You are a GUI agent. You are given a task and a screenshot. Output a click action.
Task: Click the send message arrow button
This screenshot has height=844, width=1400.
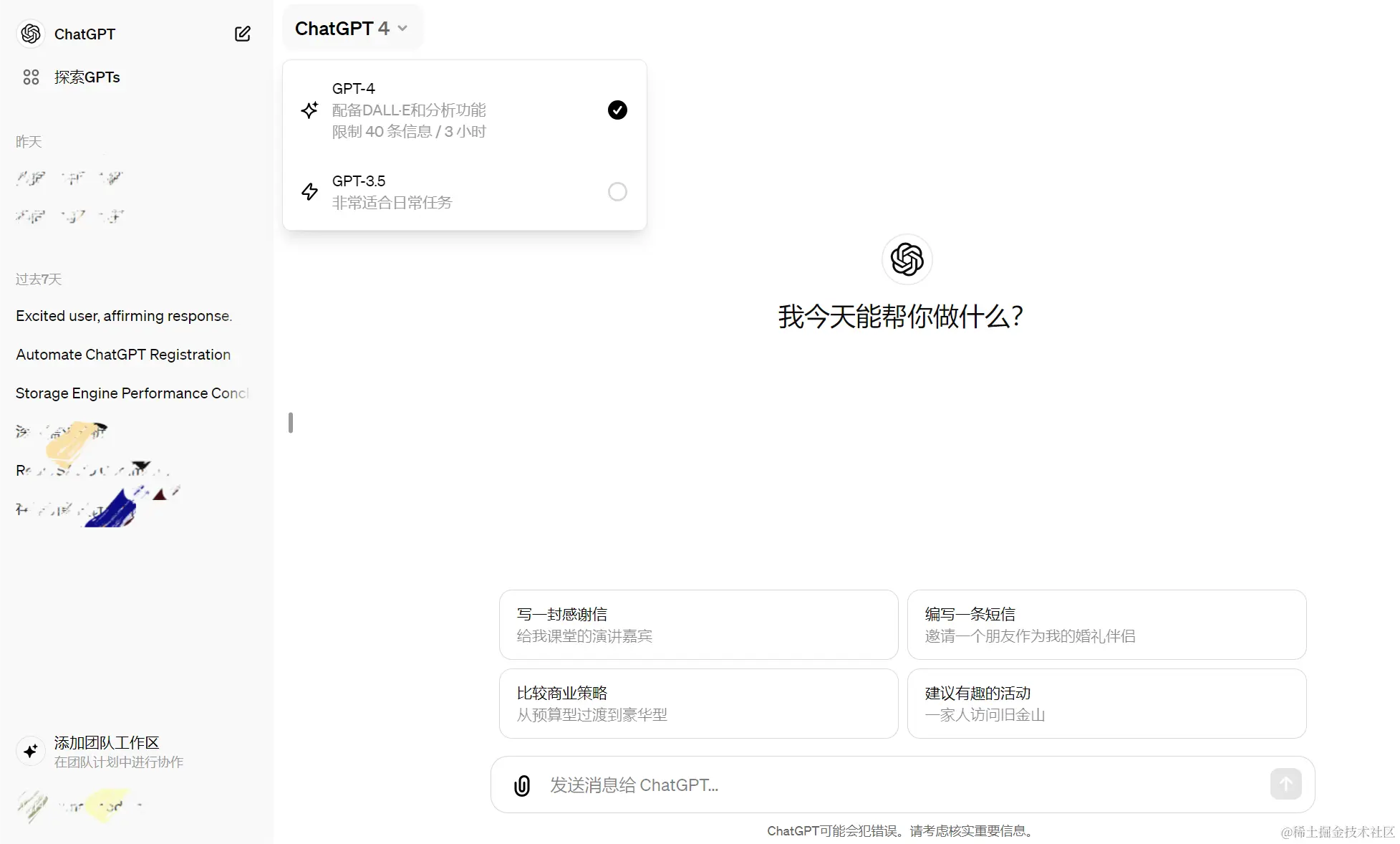1285,784
